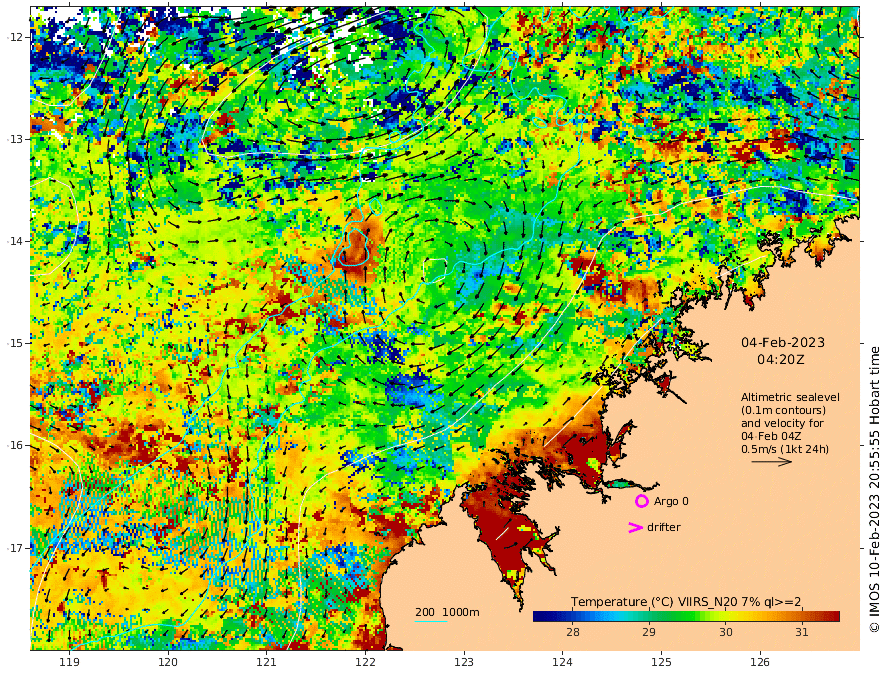Click the temperature color scale bar
Screen dimensions: 880x680
(x=686, y=616)
